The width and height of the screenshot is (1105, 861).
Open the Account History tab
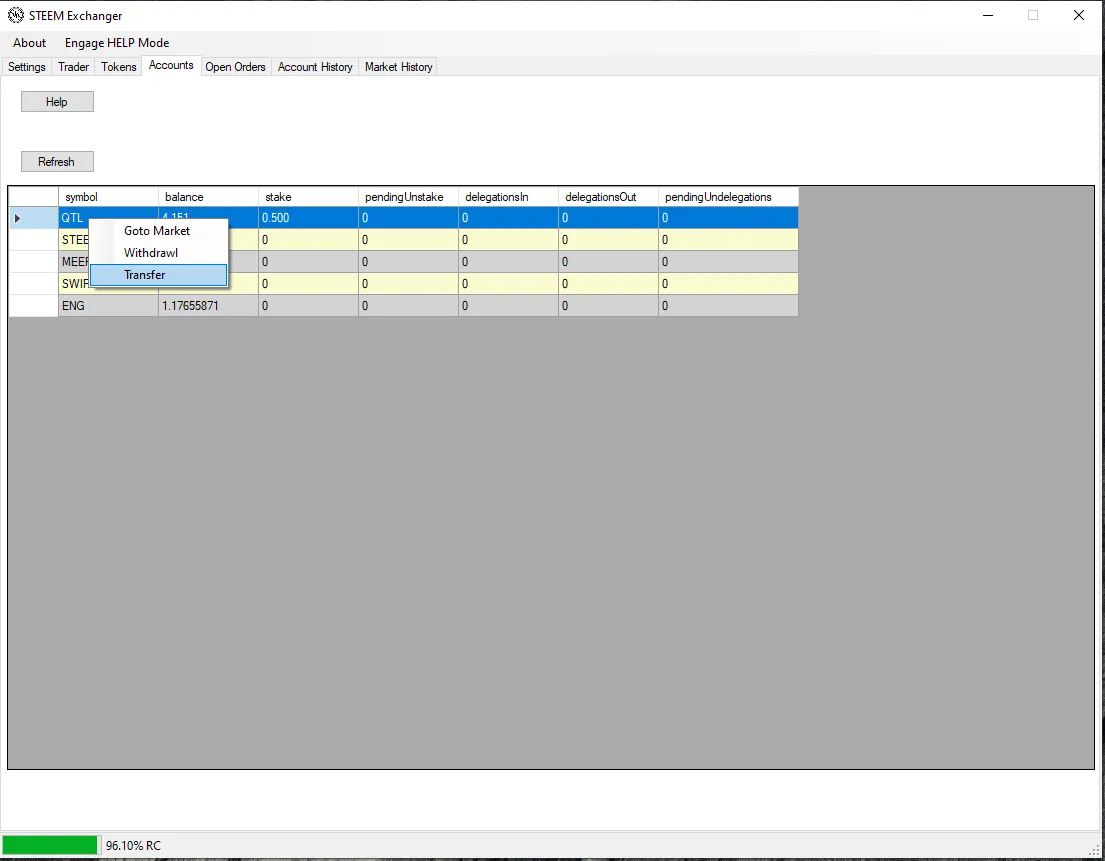pyautogui.click(x=315, y=67)
